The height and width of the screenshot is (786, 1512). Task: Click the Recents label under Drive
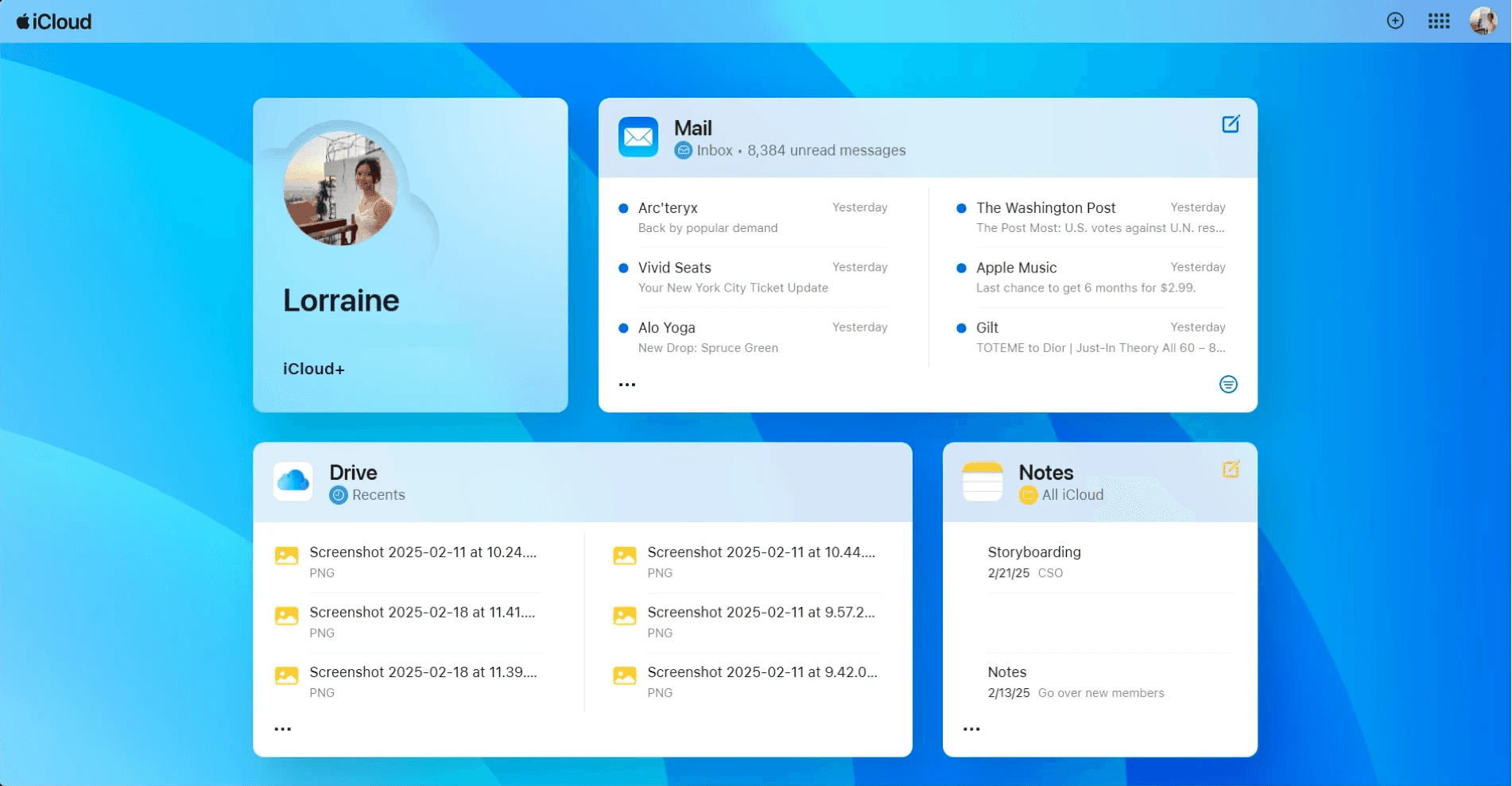tap(378, 495)
